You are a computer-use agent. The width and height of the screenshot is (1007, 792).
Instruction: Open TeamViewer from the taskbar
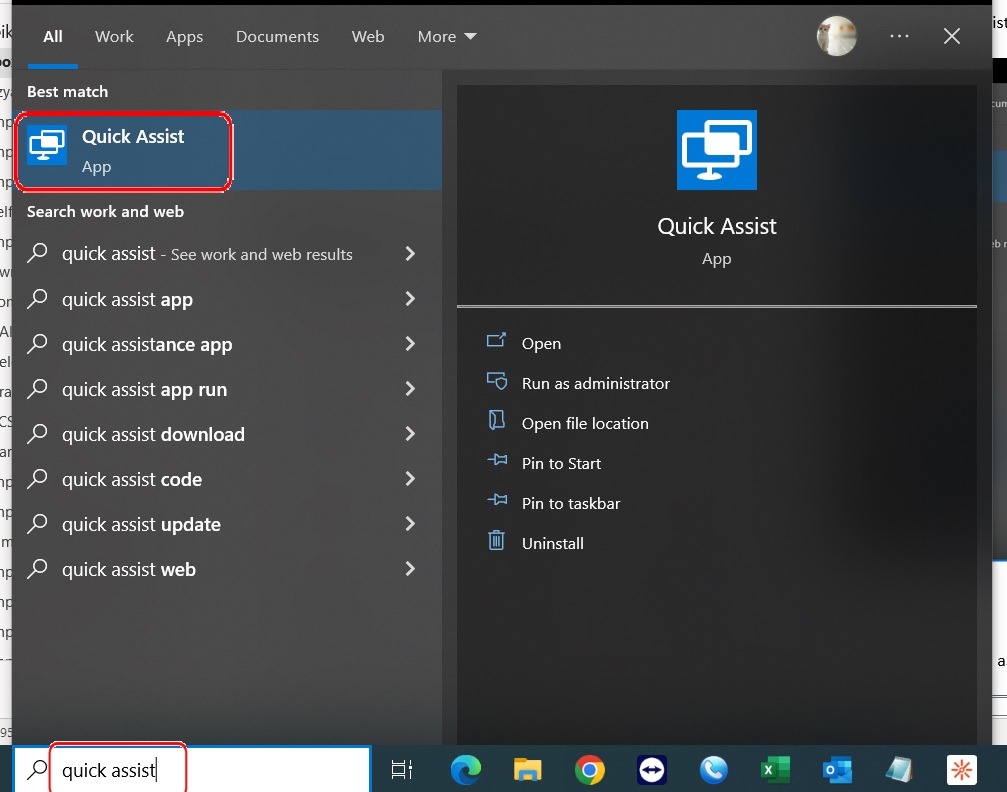(652, 769)
